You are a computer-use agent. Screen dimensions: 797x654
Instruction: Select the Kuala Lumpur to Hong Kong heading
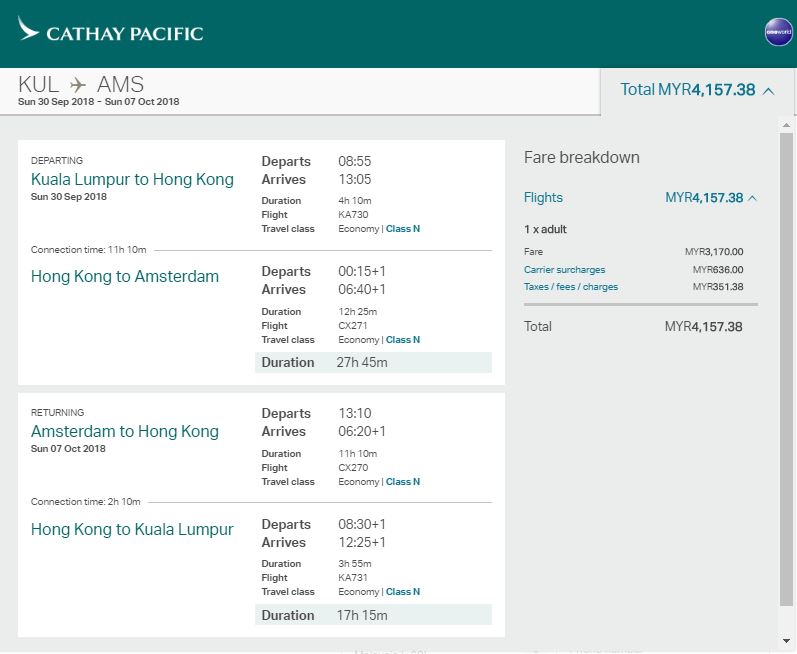click(x=132, y=179)
